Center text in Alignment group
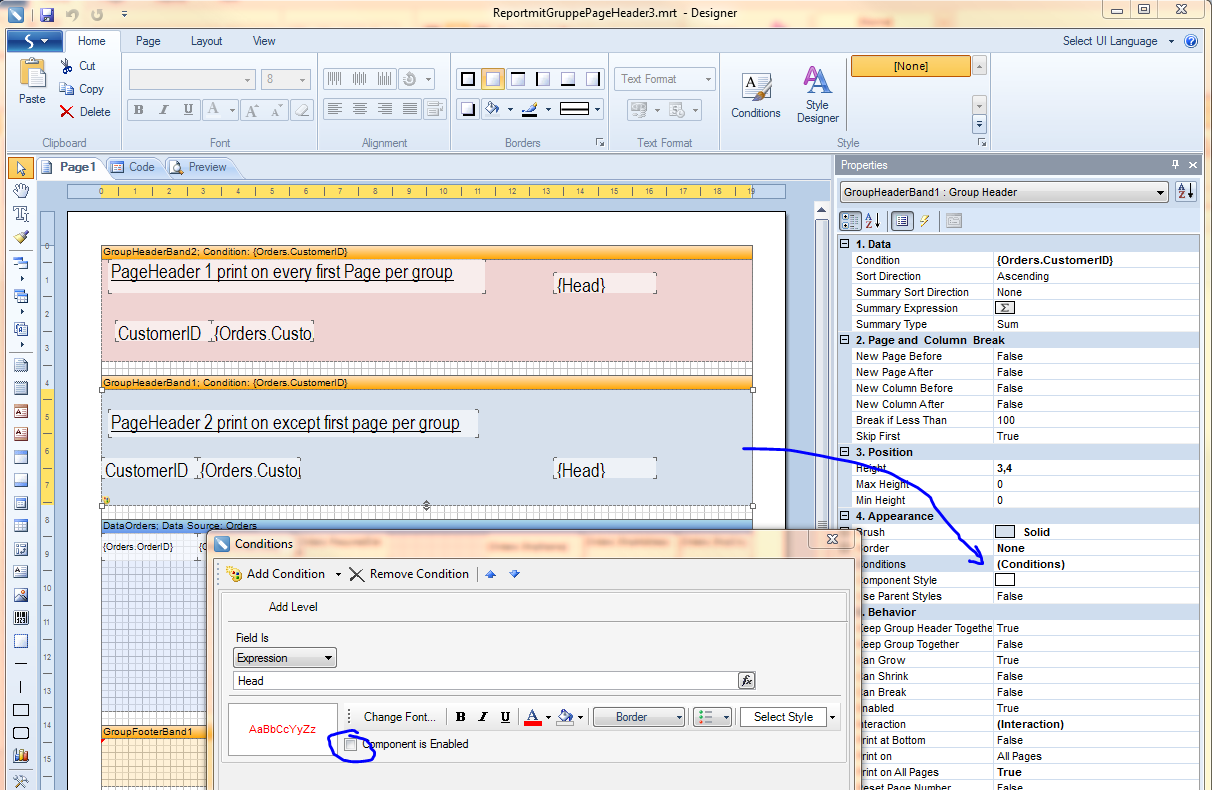Viewport: 1212px width, 790px height. (x=360, y=109)
